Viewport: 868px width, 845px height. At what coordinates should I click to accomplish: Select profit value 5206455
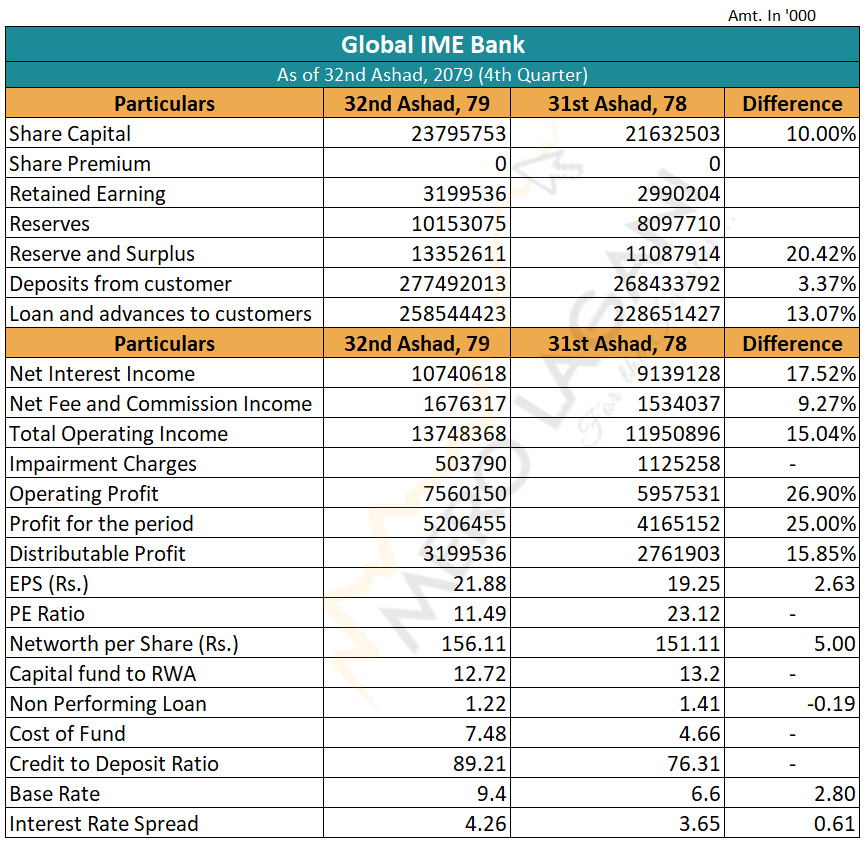[x=464, y=524]
